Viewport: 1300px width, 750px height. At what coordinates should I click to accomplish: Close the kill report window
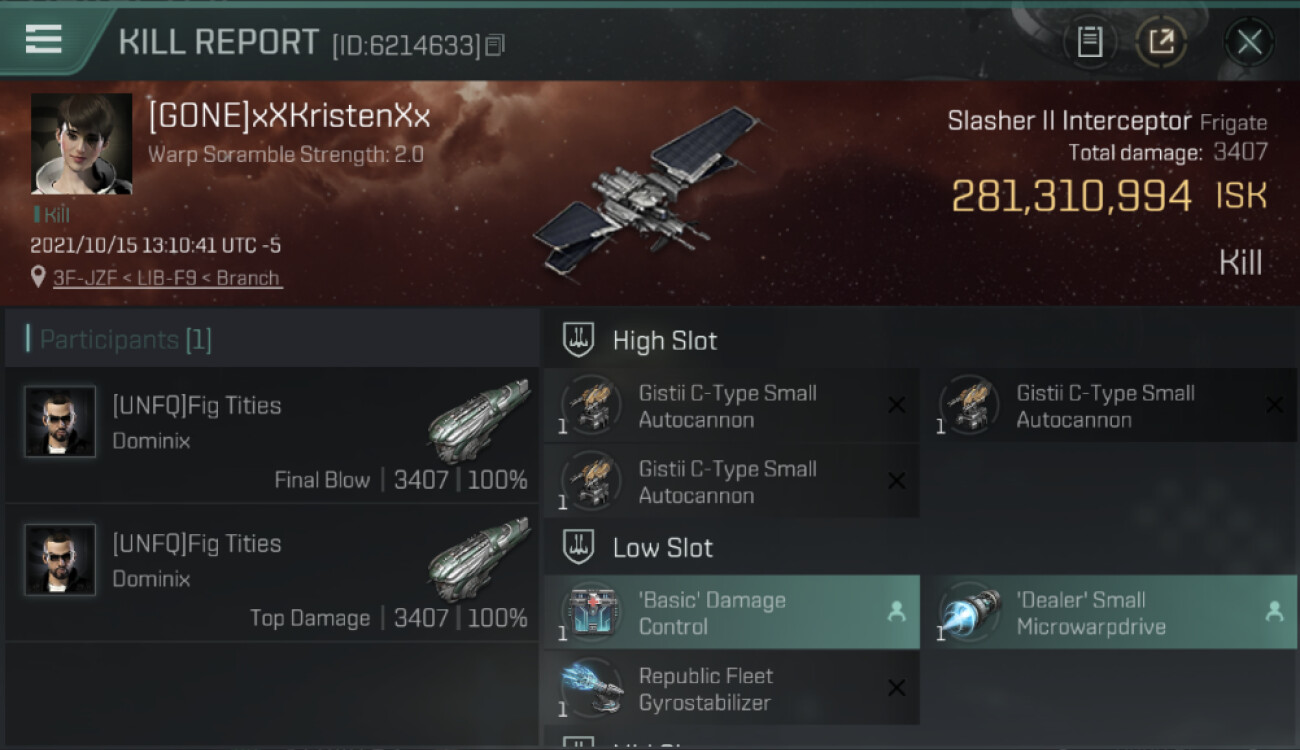[1249, 42]
